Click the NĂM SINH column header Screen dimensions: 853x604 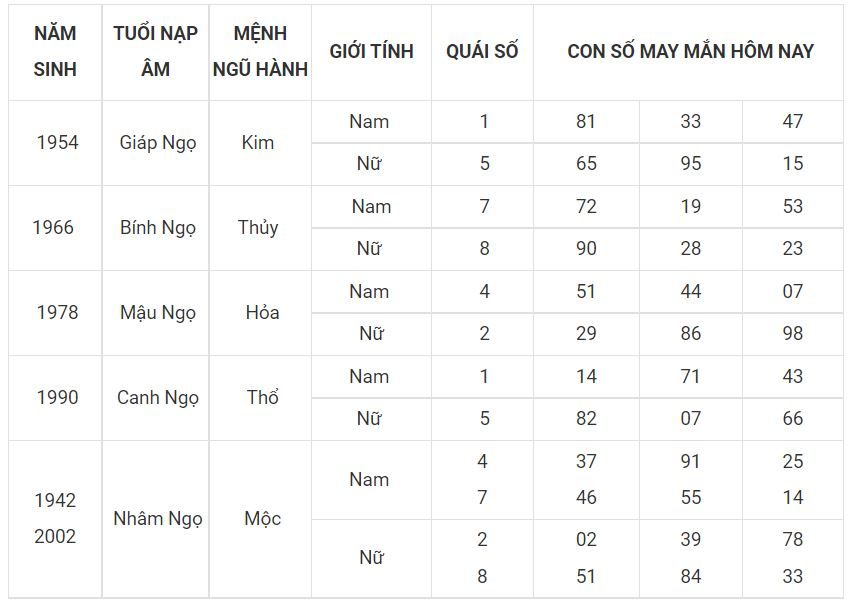pos(55,52)
